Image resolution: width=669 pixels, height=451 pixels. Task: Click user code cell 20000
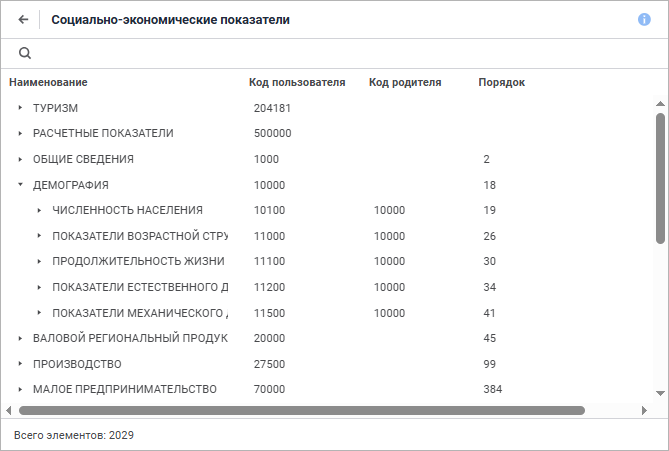point(269,338)
